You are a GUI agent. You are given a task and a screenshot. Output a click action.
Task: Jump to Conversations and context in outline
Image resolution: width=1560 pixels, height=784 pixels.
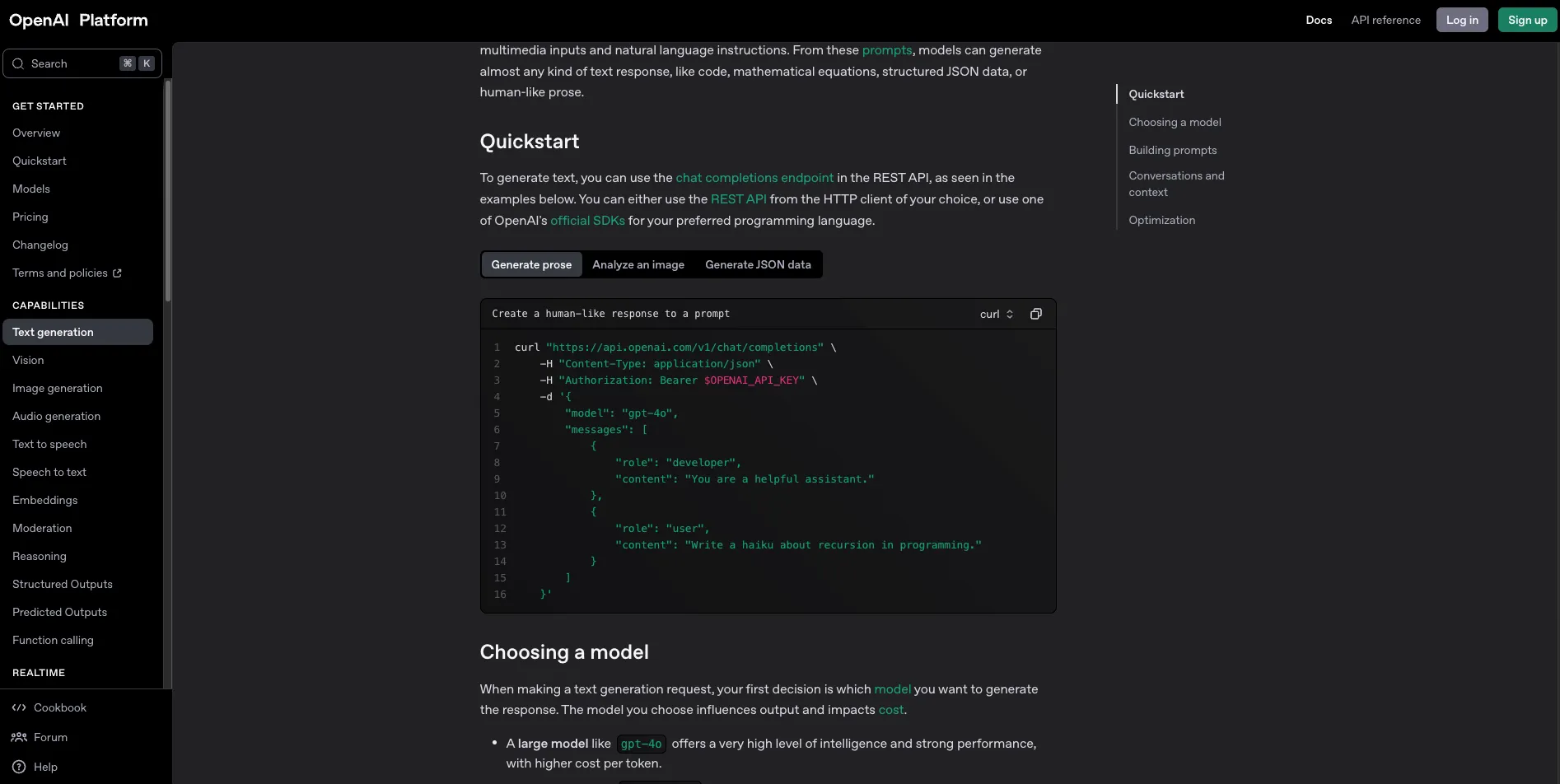click(1176, 184)
